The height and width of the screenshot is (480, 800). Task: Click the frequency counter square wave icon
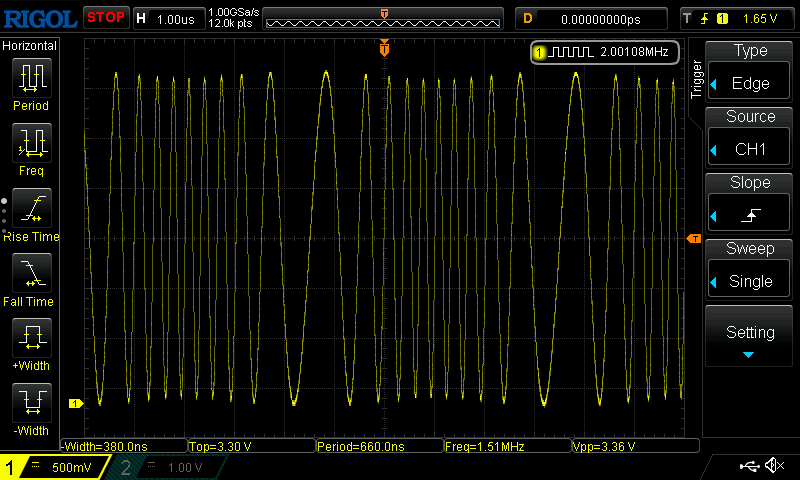pos(570,52)
